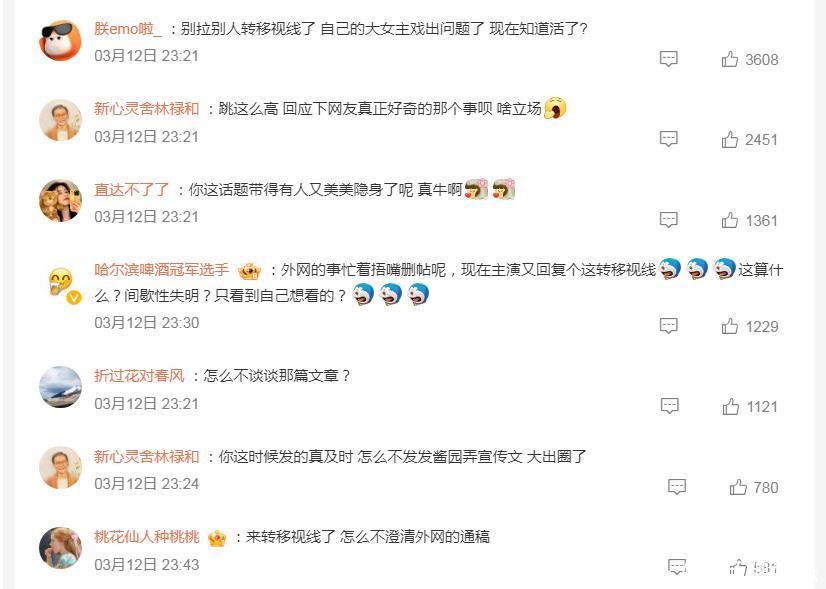Click the crown badge beside 桃花仙人种桃桃
This screenshot has width=826, height=589.
tap(217, 538)
